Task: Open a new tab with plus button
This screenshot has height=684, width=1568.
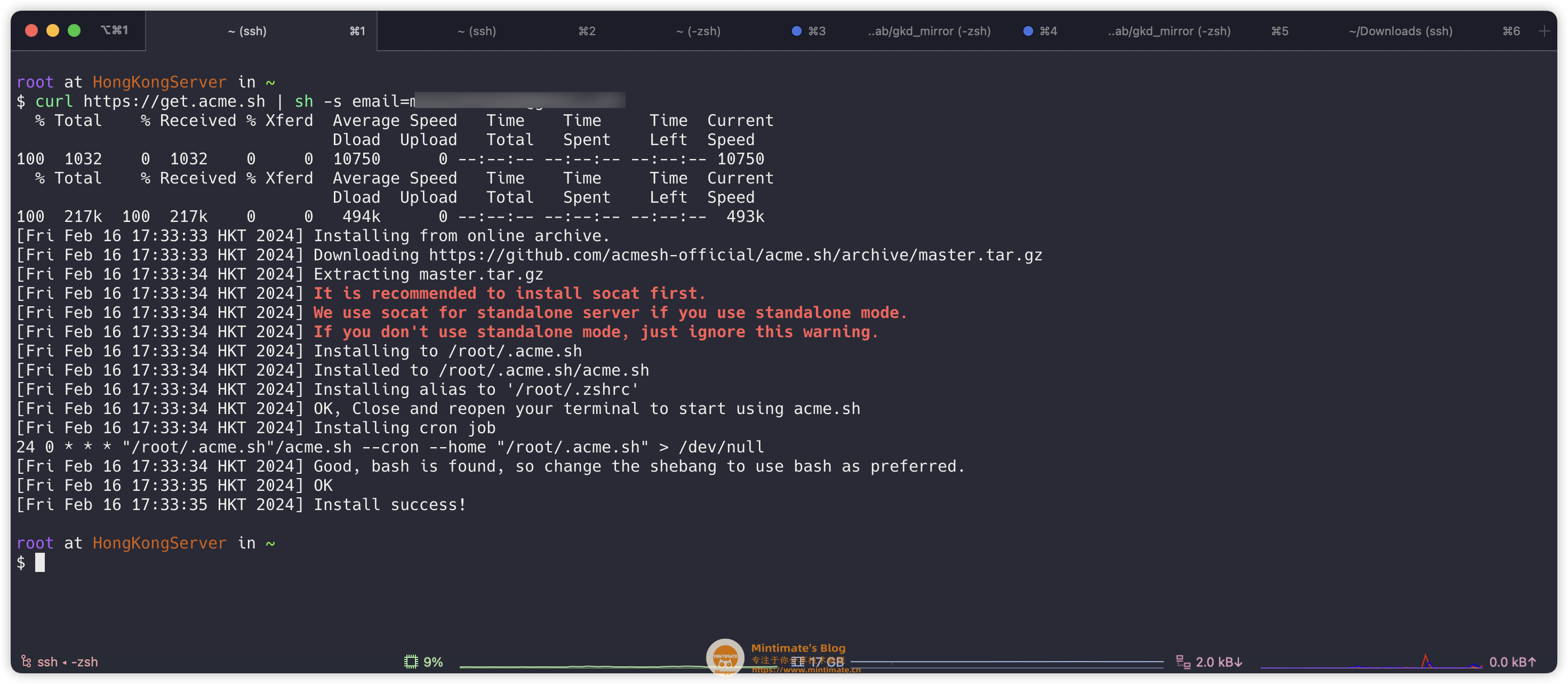Action: coord(1543,31)
